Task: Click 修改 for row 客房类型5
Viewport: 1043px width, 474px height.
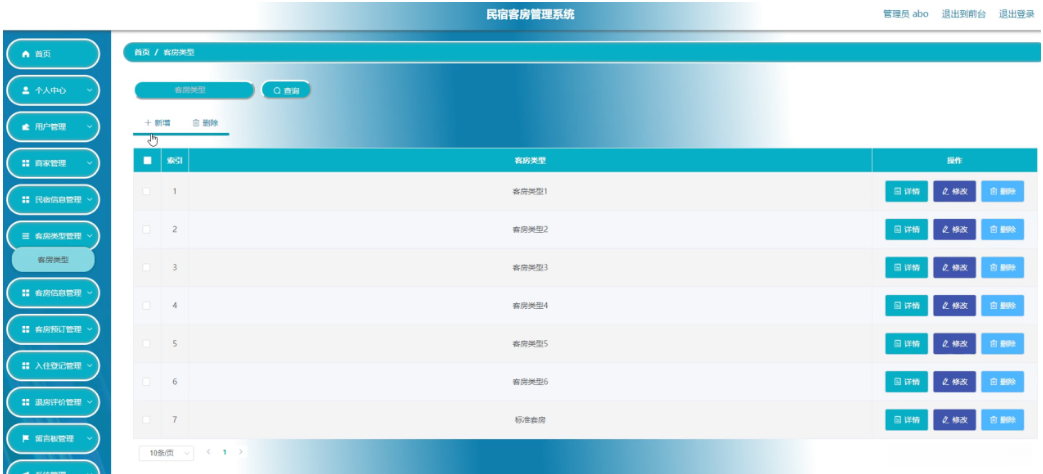Action: [955, 344]
